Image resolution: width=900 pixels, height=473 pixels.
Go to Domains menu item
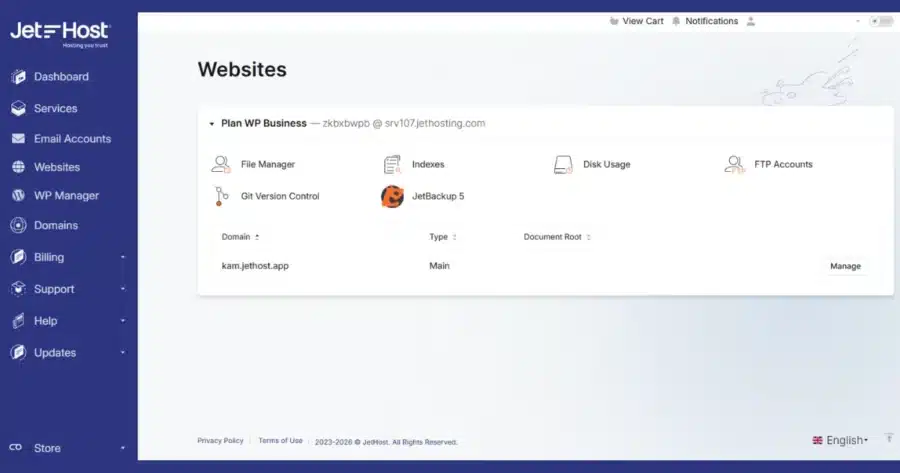[x=56, y=225]
